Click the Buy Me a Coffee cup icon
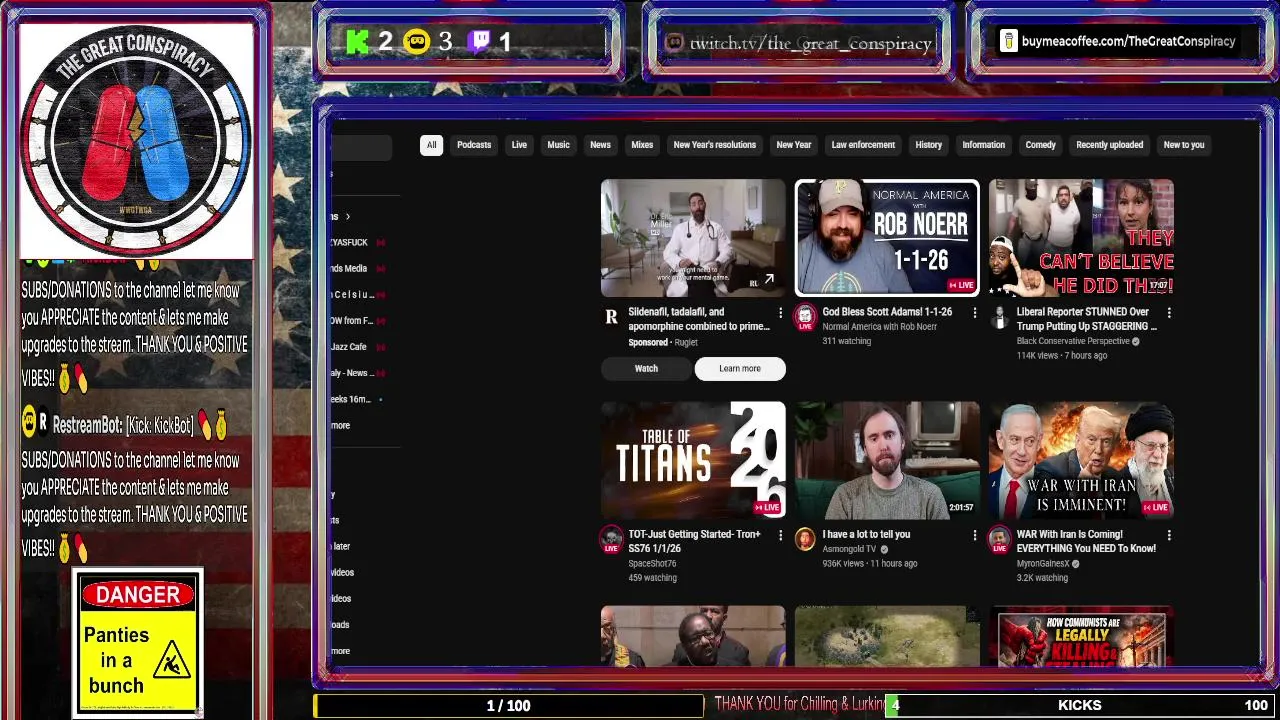Image resolution: width=1280 pixels, height=720 pixels. point(1008,41)
